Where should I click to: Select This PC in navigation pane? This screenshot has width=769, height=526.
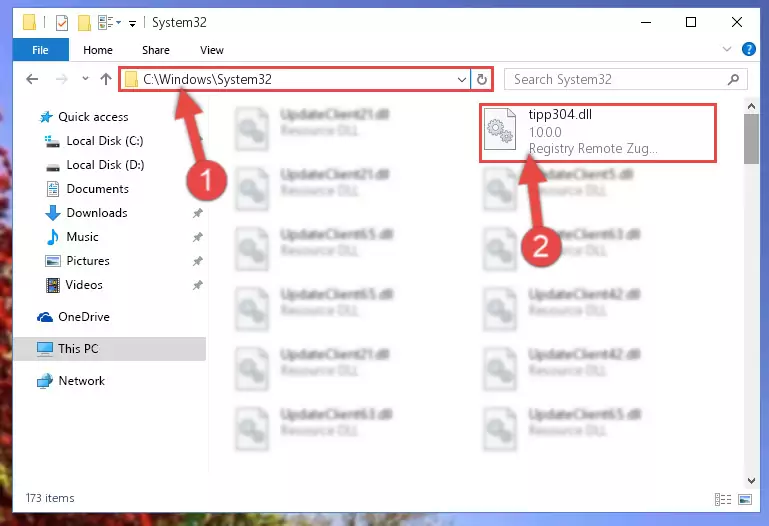(x=109, y=349)
